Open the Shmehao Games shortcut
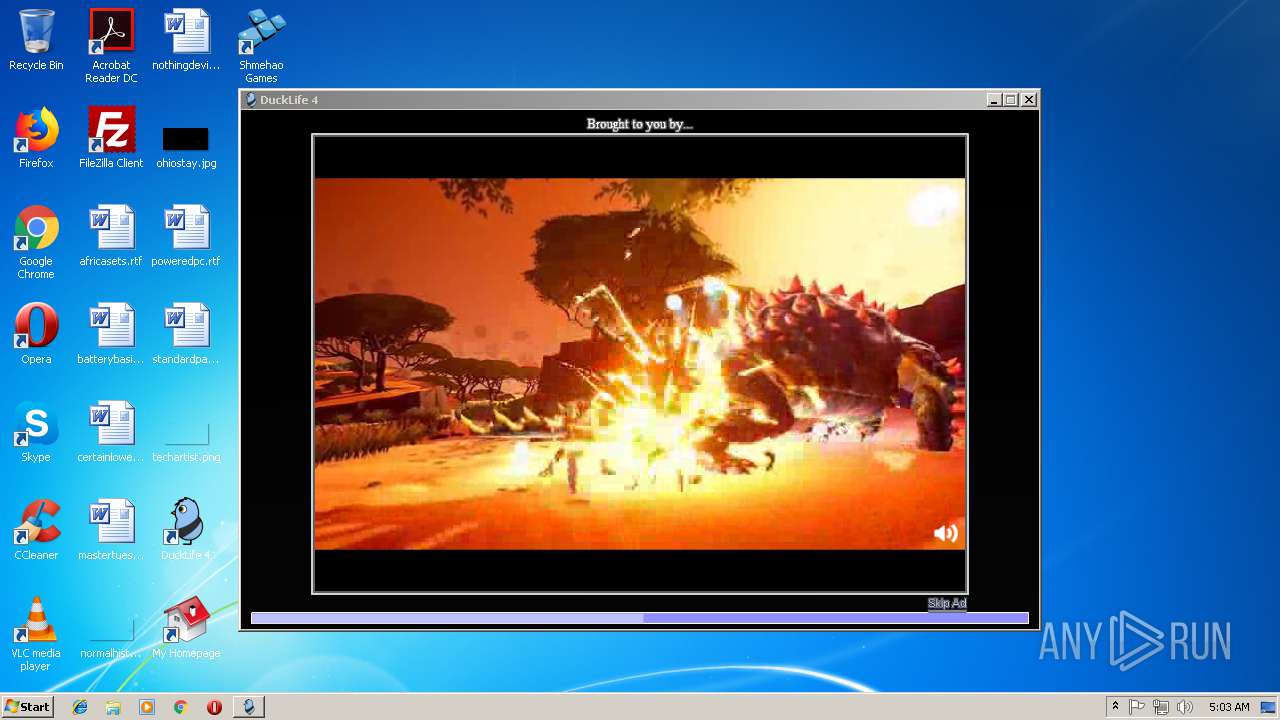This screenshot has width=1280, height=720. [261, 47]
